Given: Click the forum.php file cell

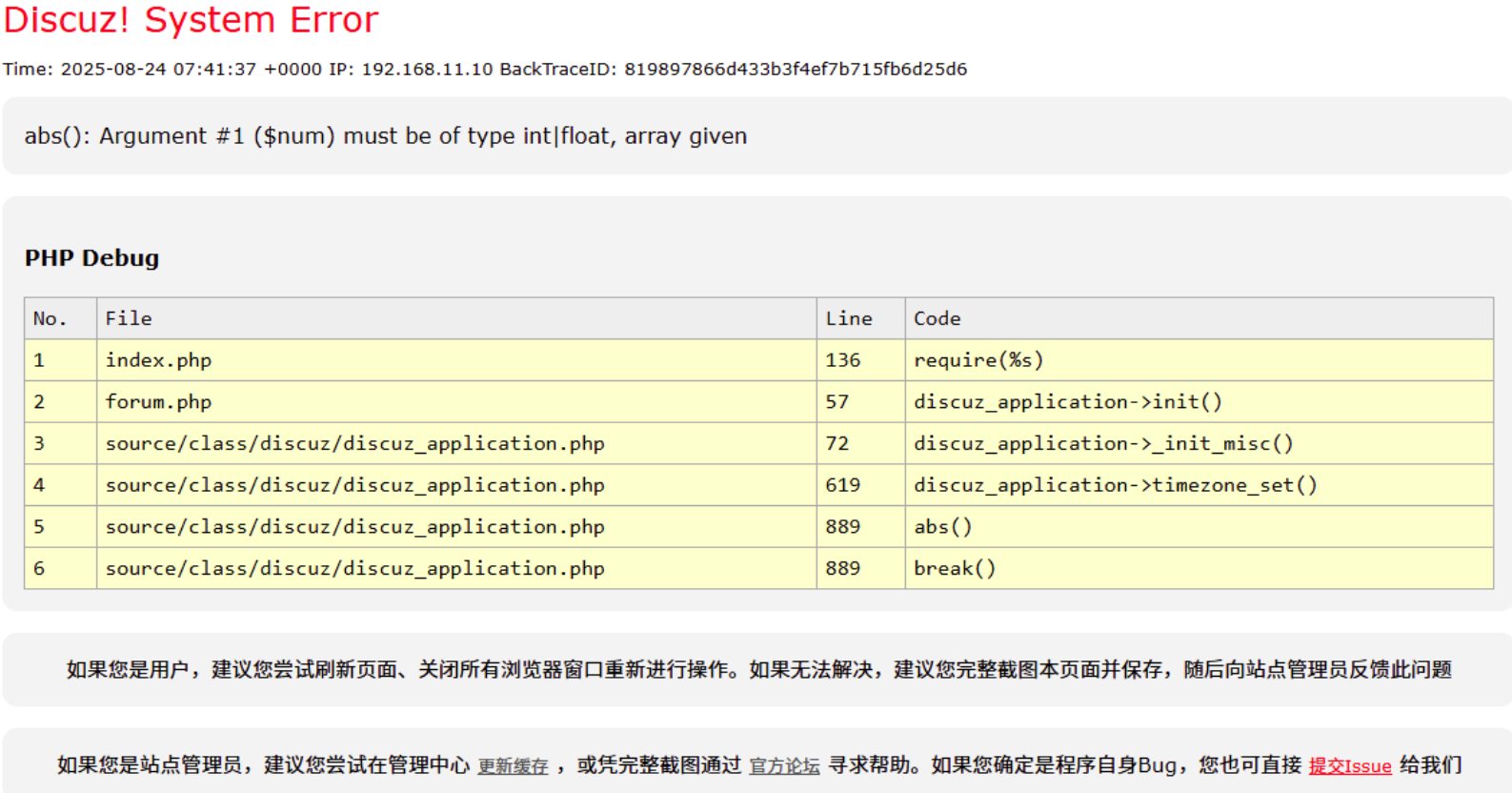Looking at the screenshot, I should (456, 402).
